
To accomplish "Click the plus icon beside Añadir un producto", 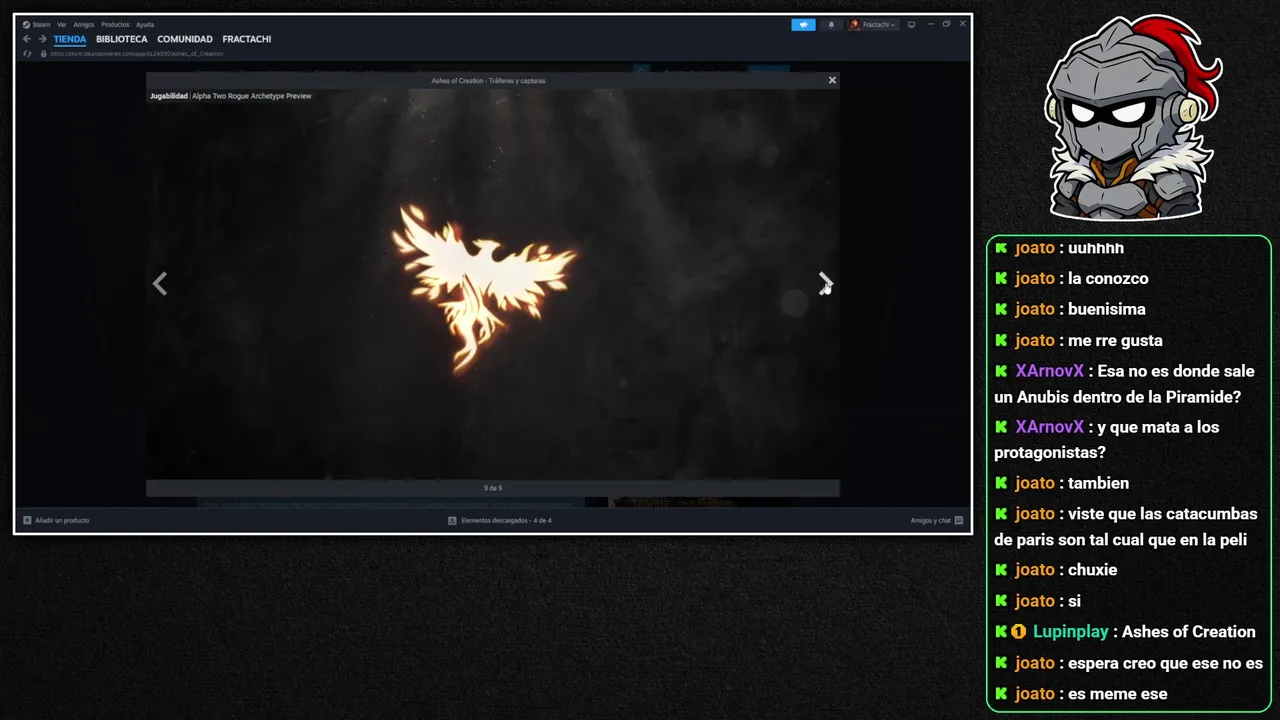I will (x=27, y=520).
